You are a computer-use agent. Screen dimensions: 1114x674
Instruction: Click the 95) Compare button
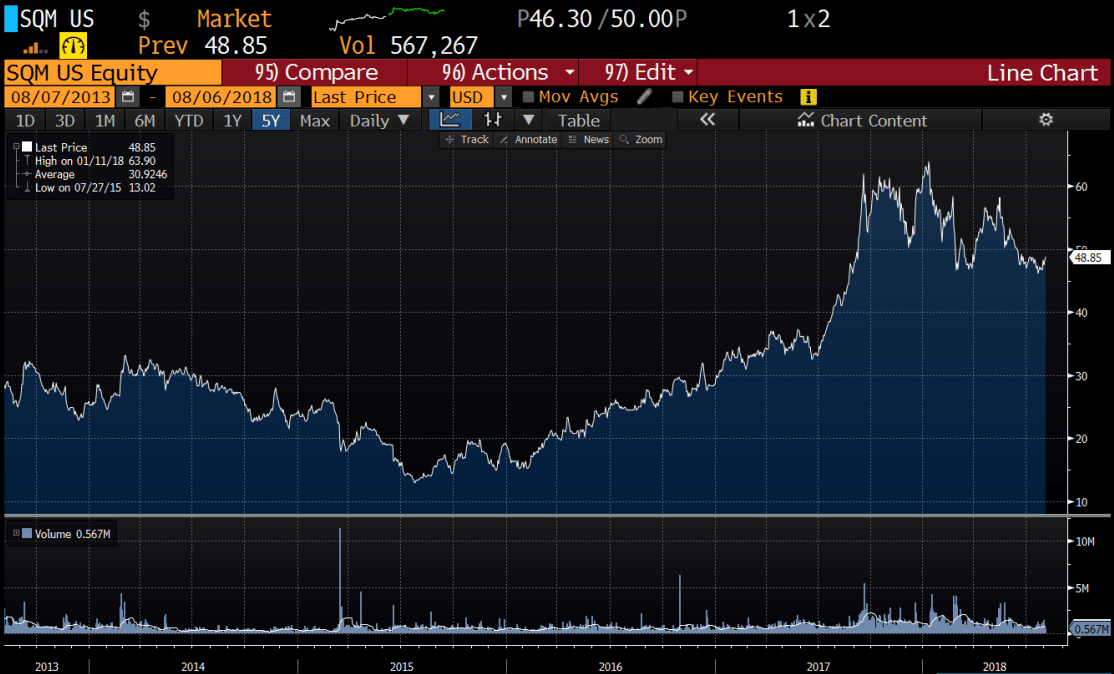point(315,72)
